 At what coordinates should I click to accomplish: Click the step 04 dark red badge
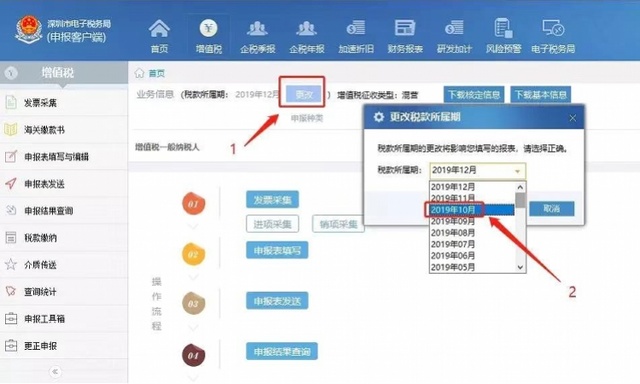click(x=193, y=355)
